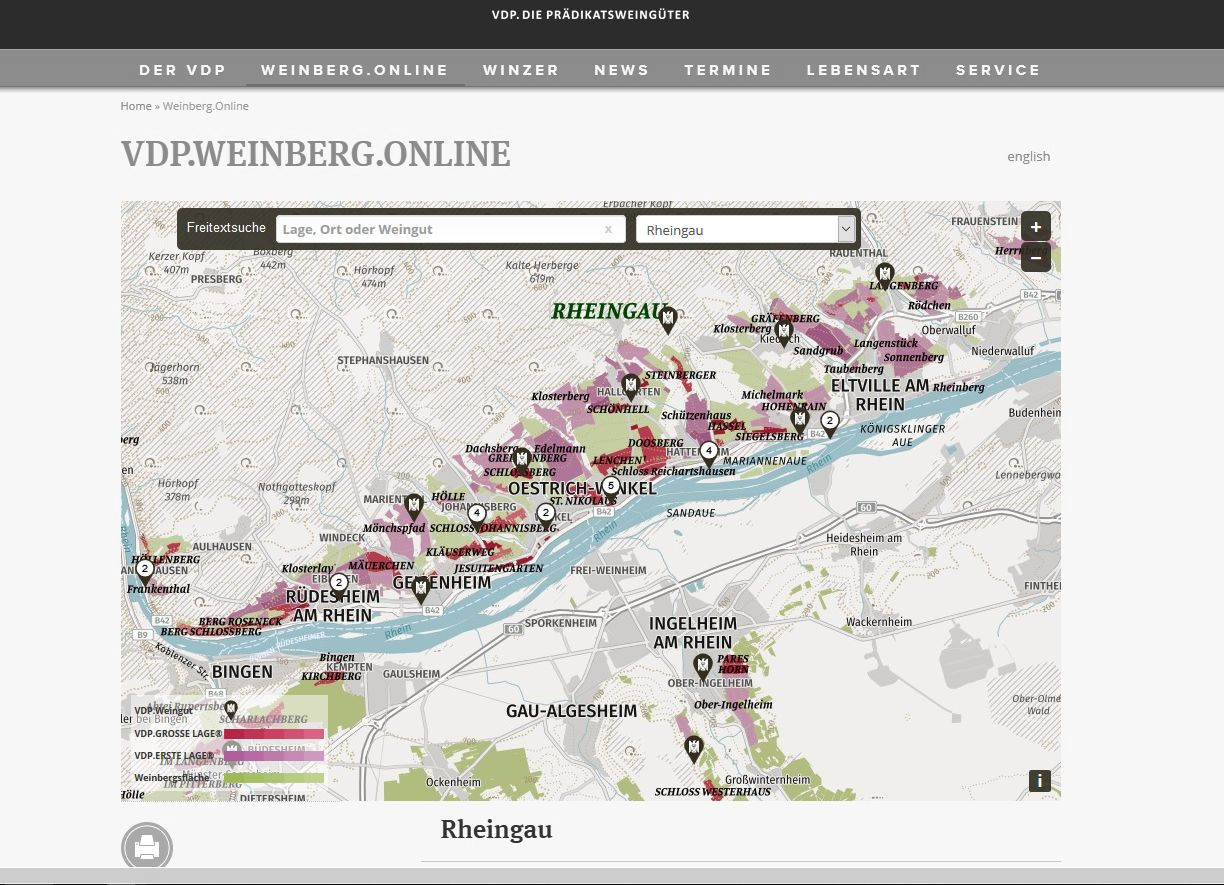
Task: Open the cluster of 4 at Hattenheim
Action: click(708, 454)
